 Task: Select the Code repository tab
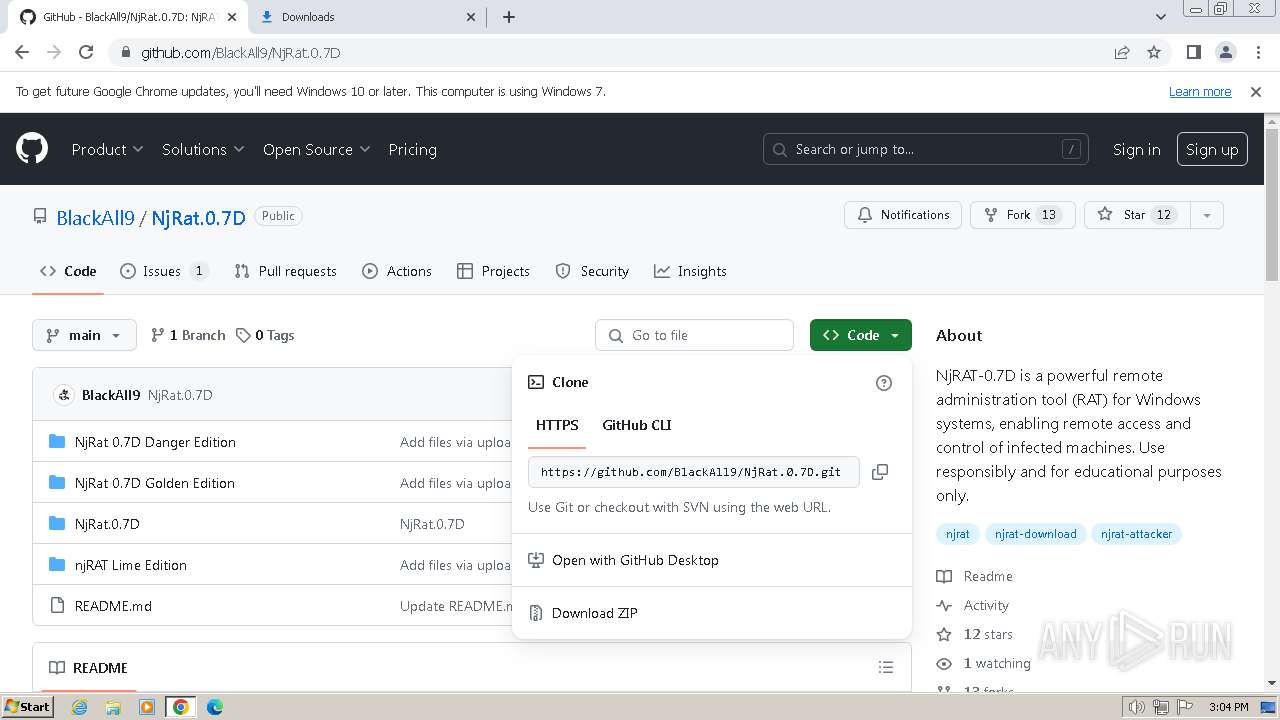pyautogui.click(x=68, y=271)
